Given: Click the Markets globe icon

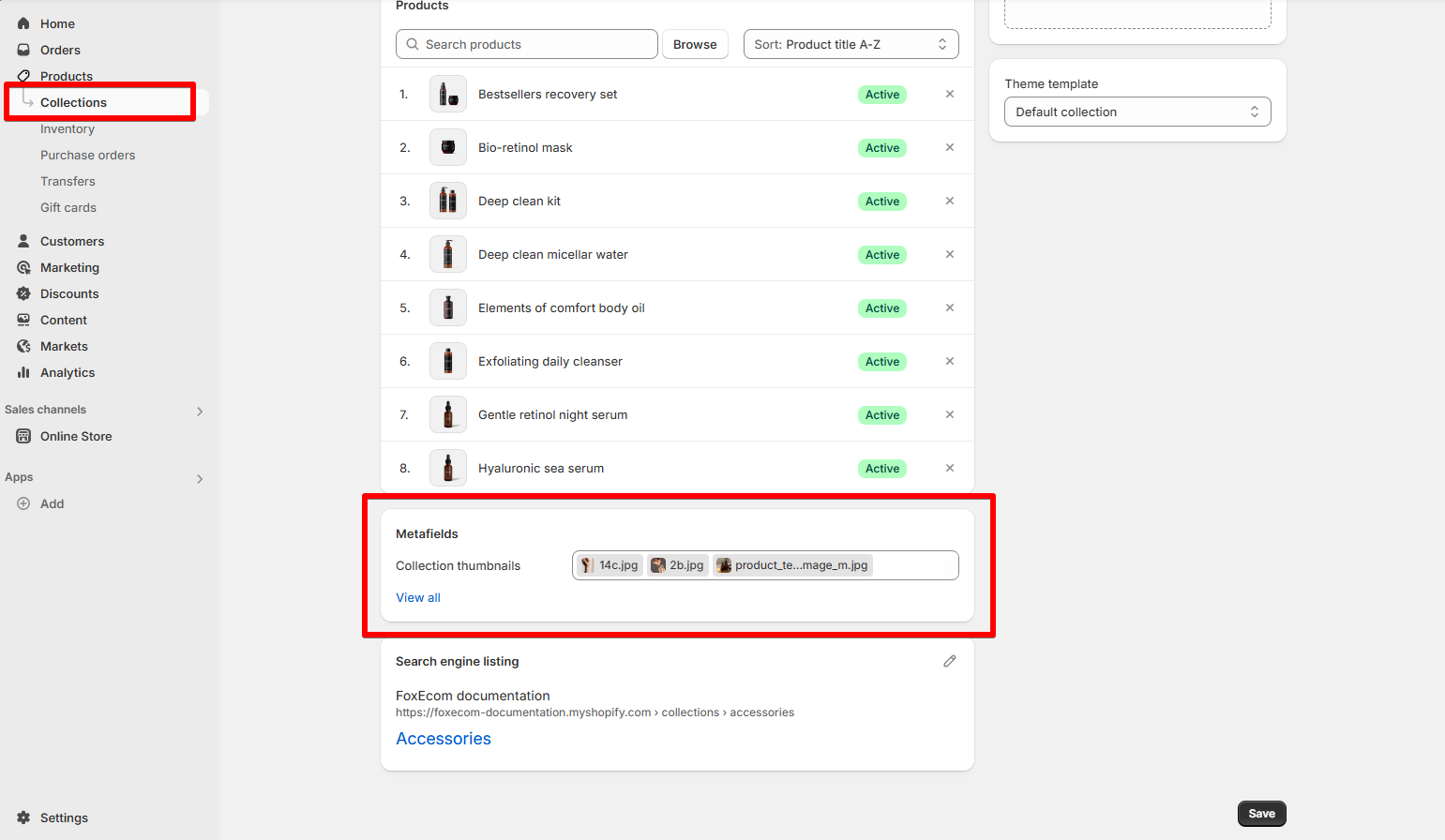Looking at the screenshot, I should pyautogui.click(x=23, y=346).
